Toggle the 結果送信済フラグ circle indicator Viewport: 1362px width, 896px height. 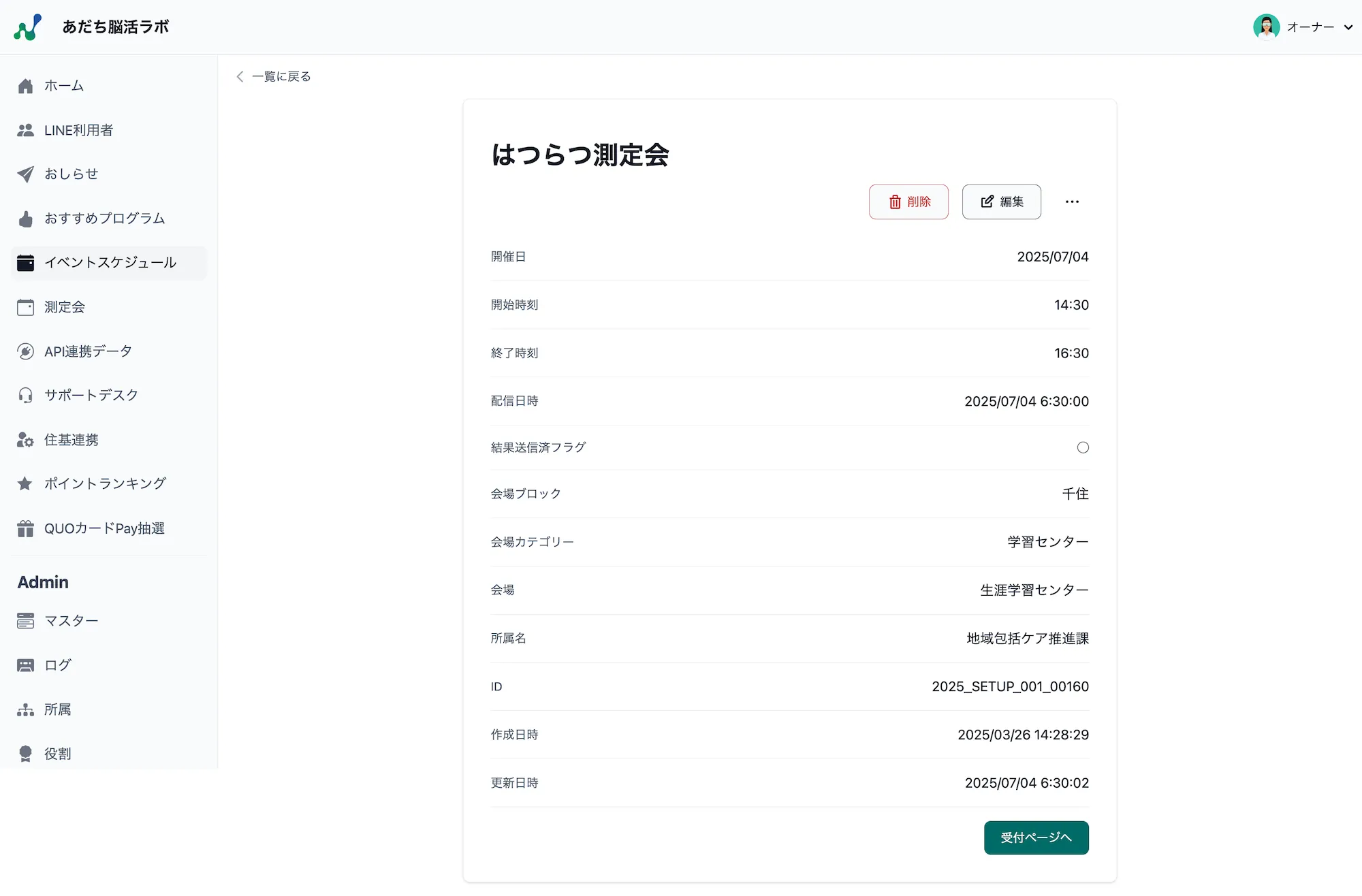coord(1083,447)
